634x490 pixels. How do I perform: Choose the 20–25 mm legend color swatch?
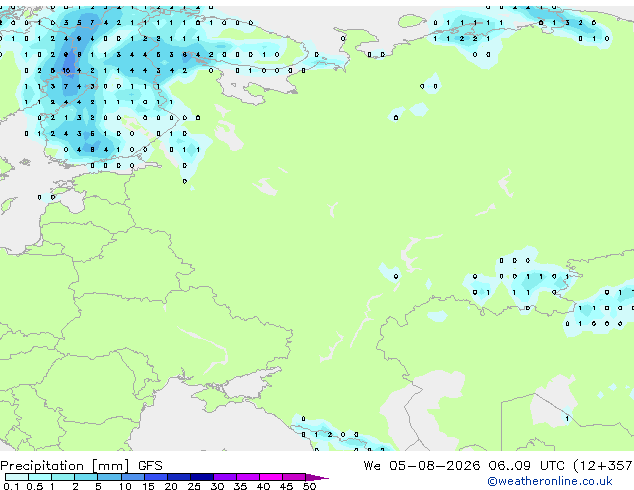click(x=178, y=477)
